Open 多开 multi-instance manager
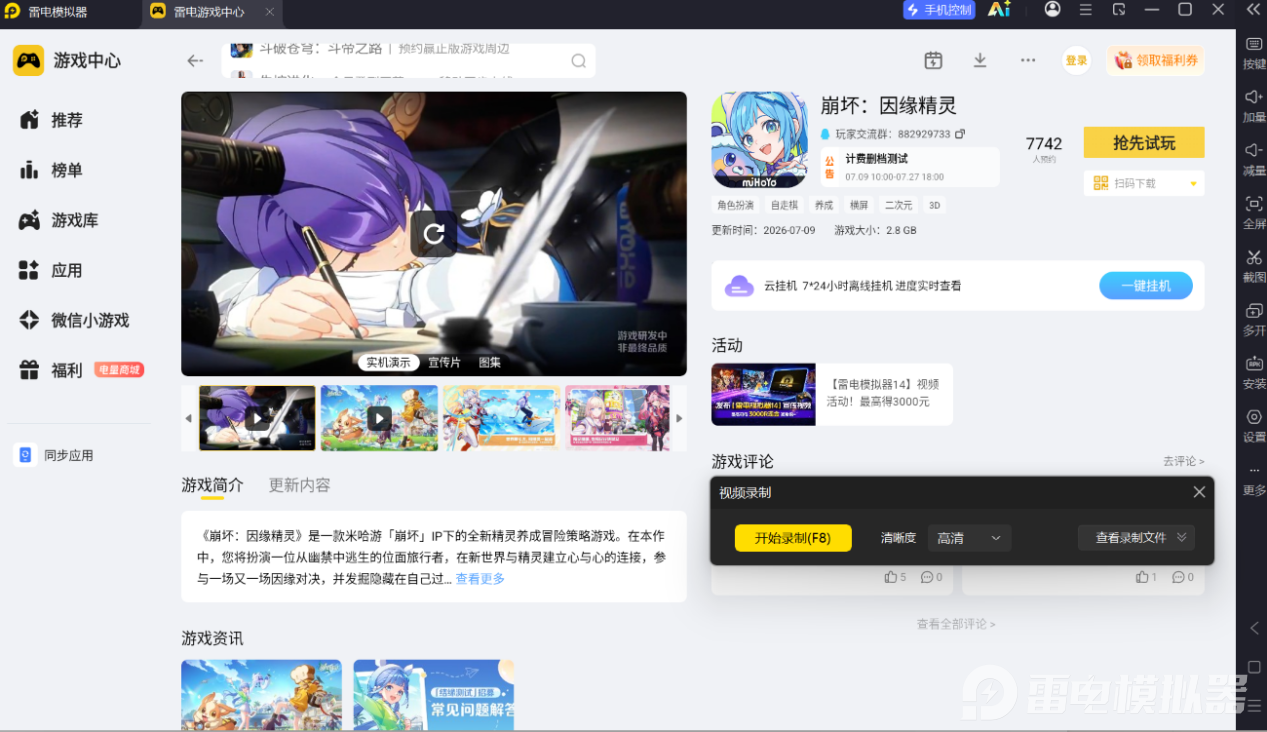Image resolution: width=1267 pixels, height=732 pixels. (x=1254, y=318)
